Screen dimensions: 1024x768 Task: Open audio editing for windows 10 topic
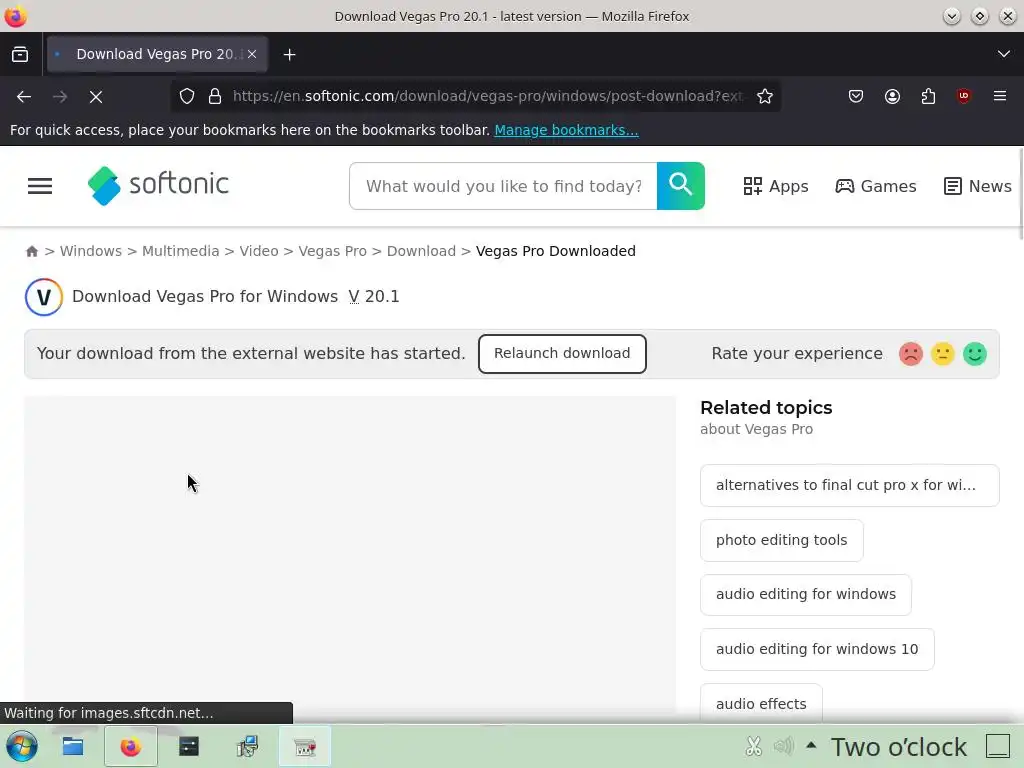817,649
